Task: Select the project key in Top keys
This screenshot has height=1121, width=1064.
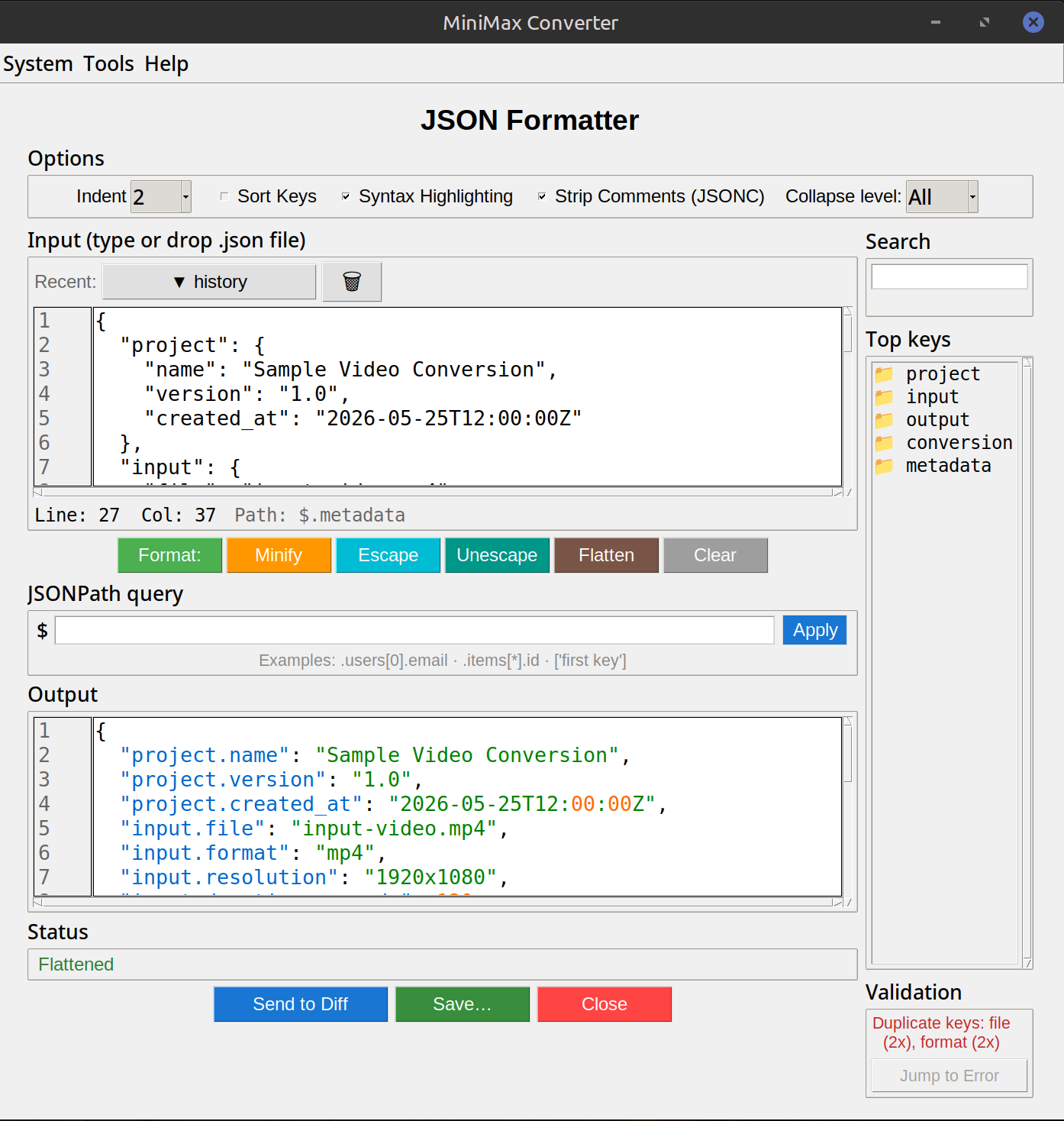Action: pyautogui.click(x=943, y=374)
